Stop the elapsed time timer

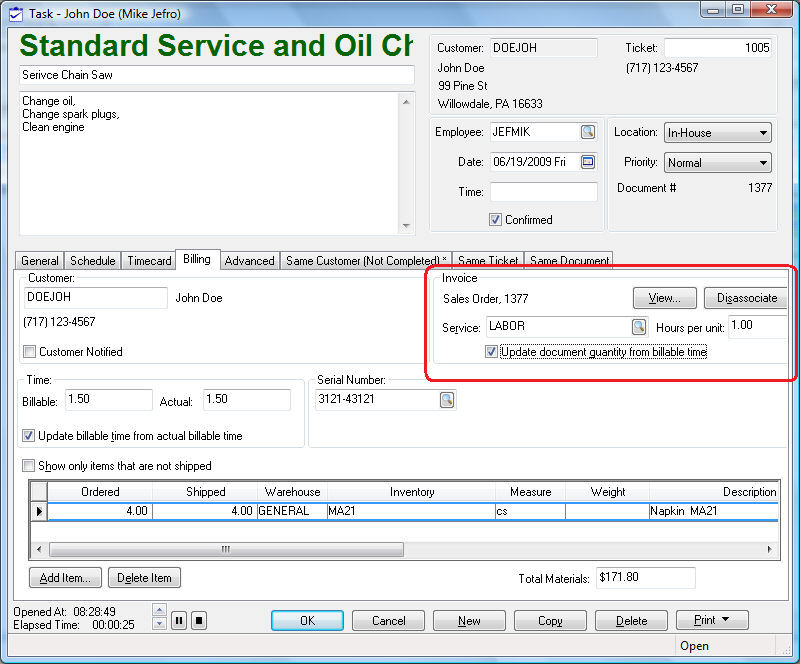[x=199, y=620]
